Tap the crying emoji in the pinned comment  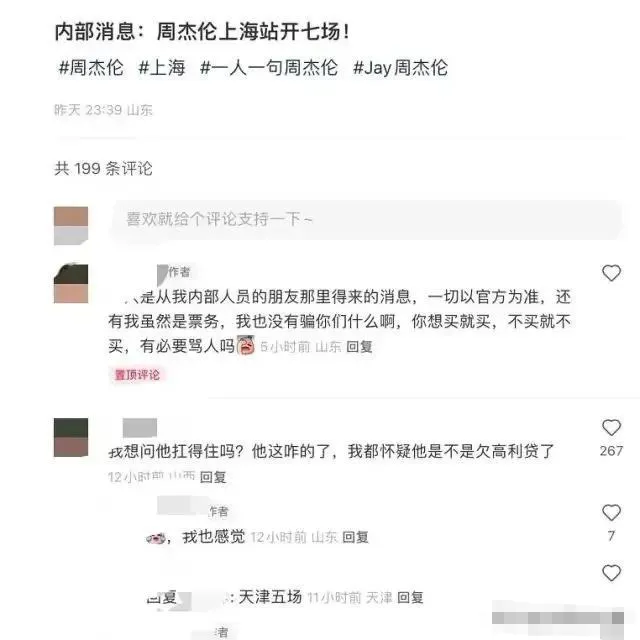[246, 345]
